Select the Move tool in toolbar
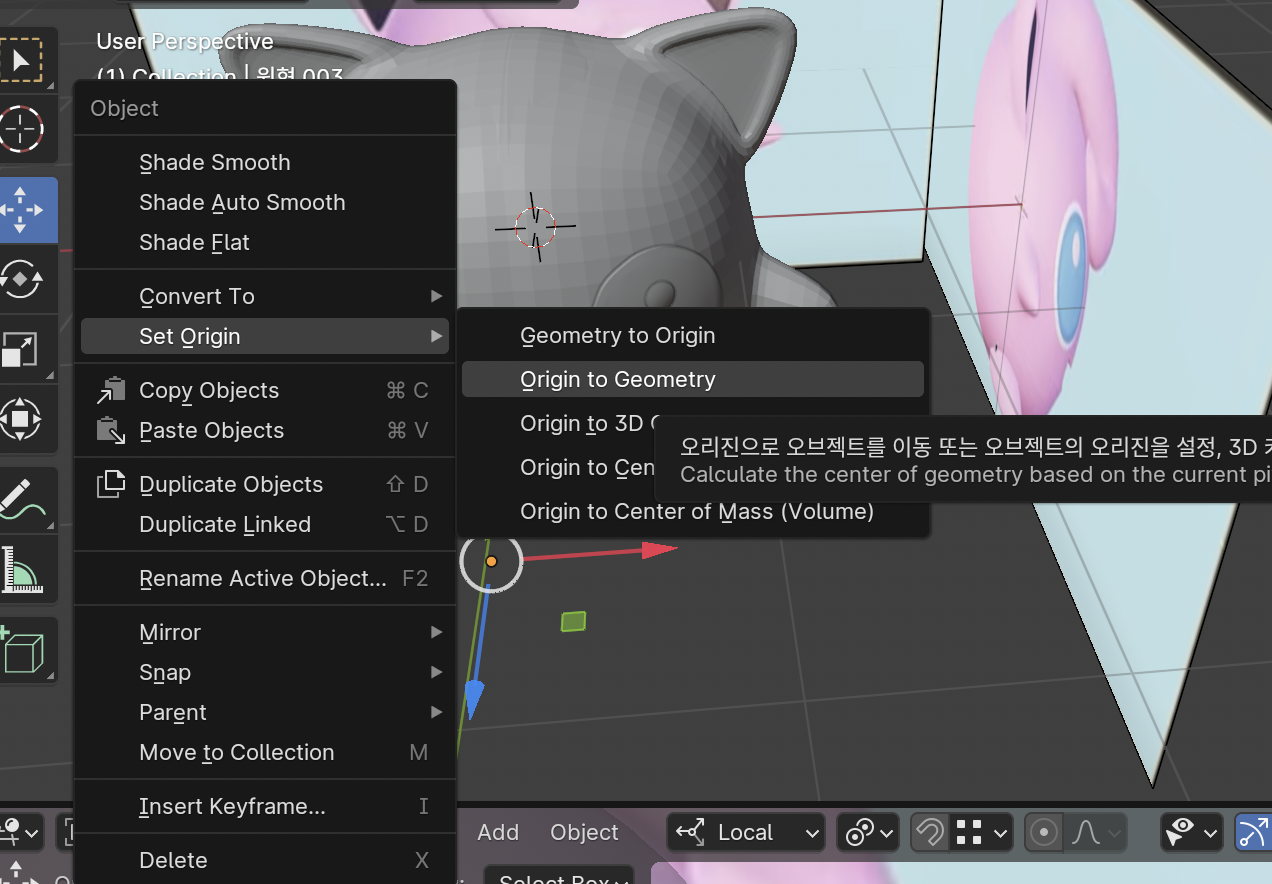The height and width of the screenshot is (884, 1272). [x=22, y=210]
